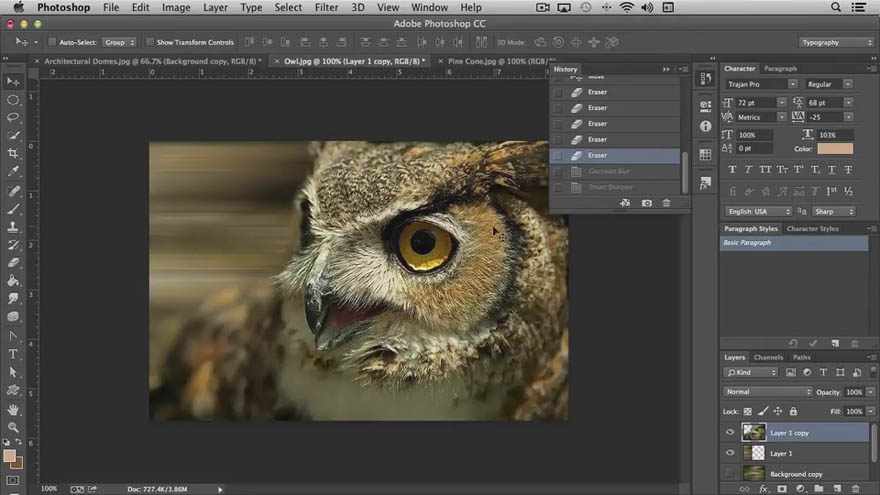Select the Quick Selection tool
The image size is (880, 495).
click(13, 135)
